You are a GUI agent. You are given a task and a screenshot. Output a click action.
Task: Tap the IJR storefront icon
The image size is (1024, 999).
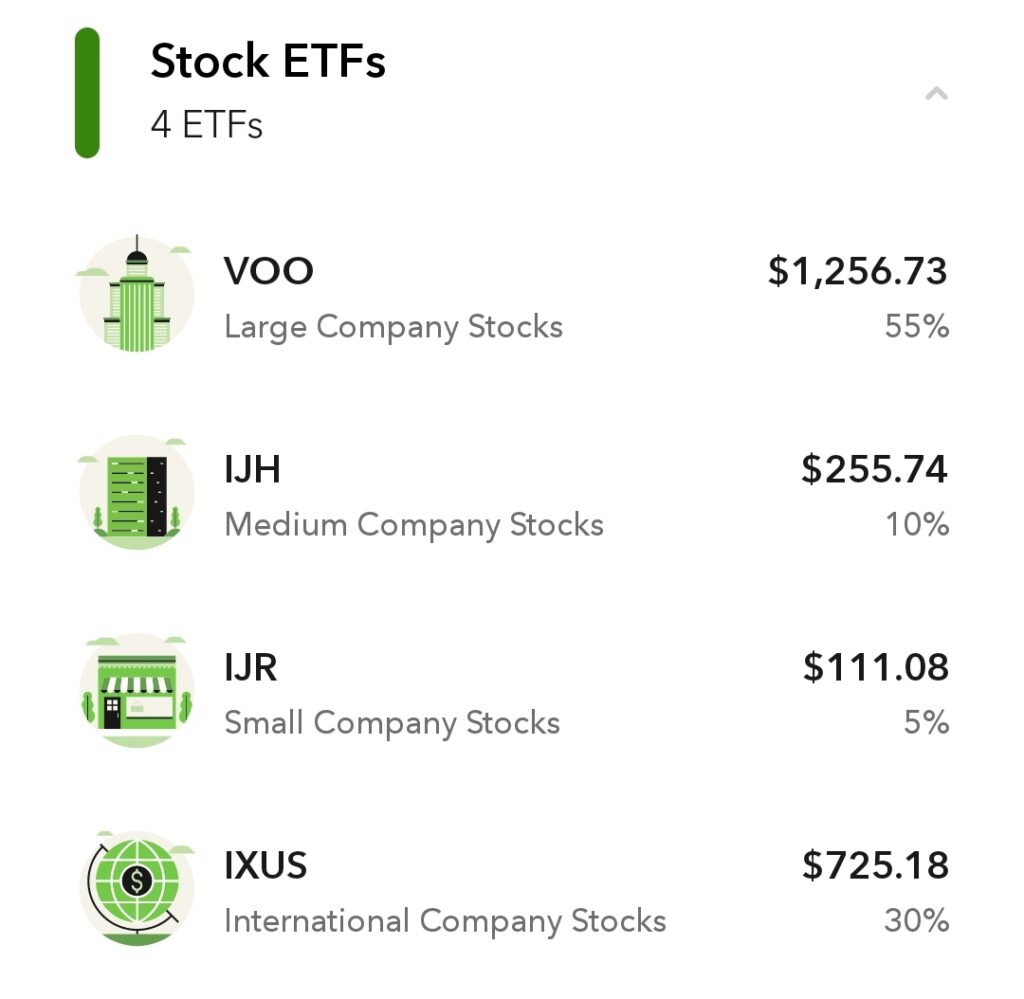coord(136,691)
